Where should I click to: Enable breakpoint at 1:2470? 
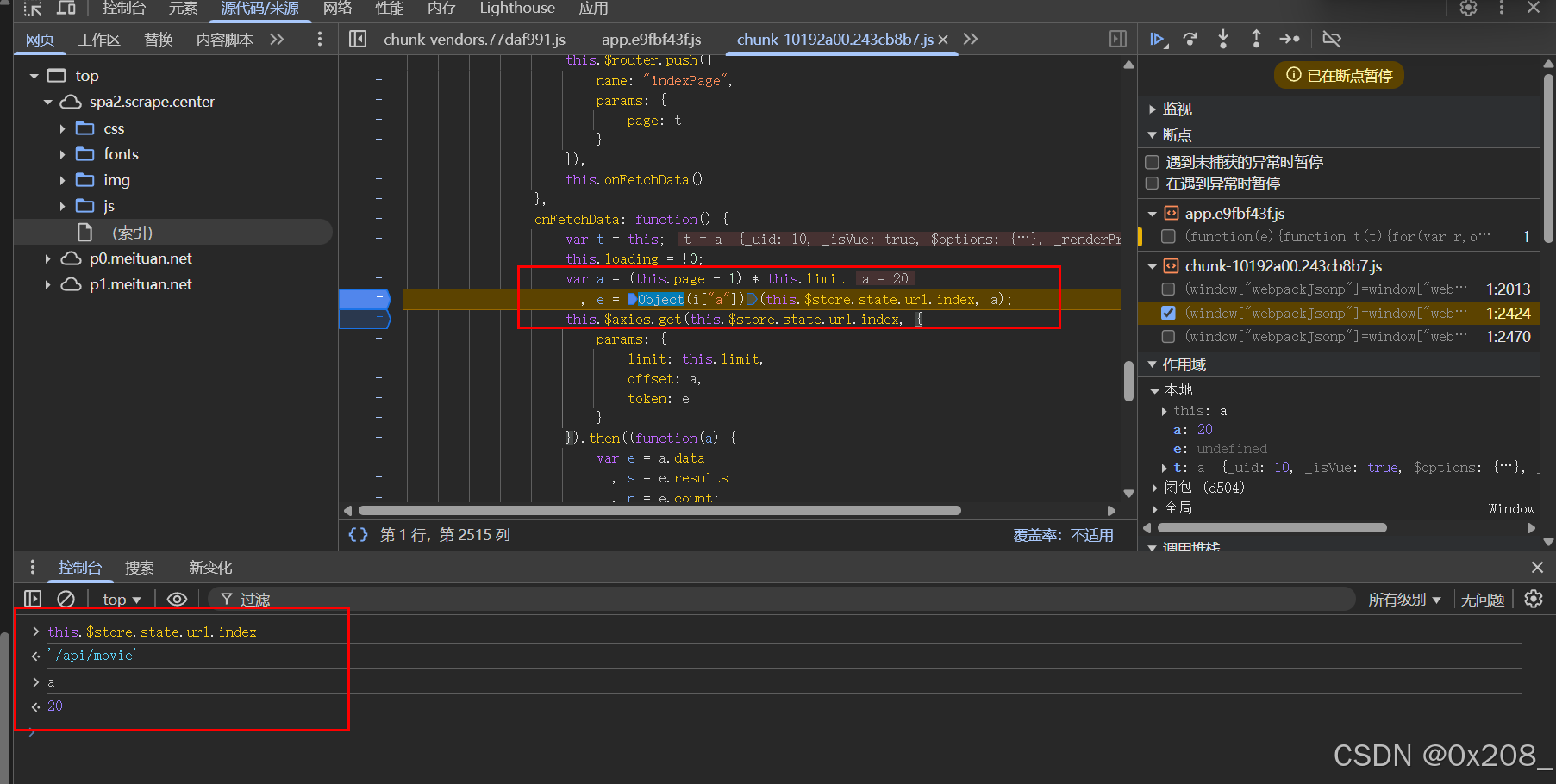1169,336
